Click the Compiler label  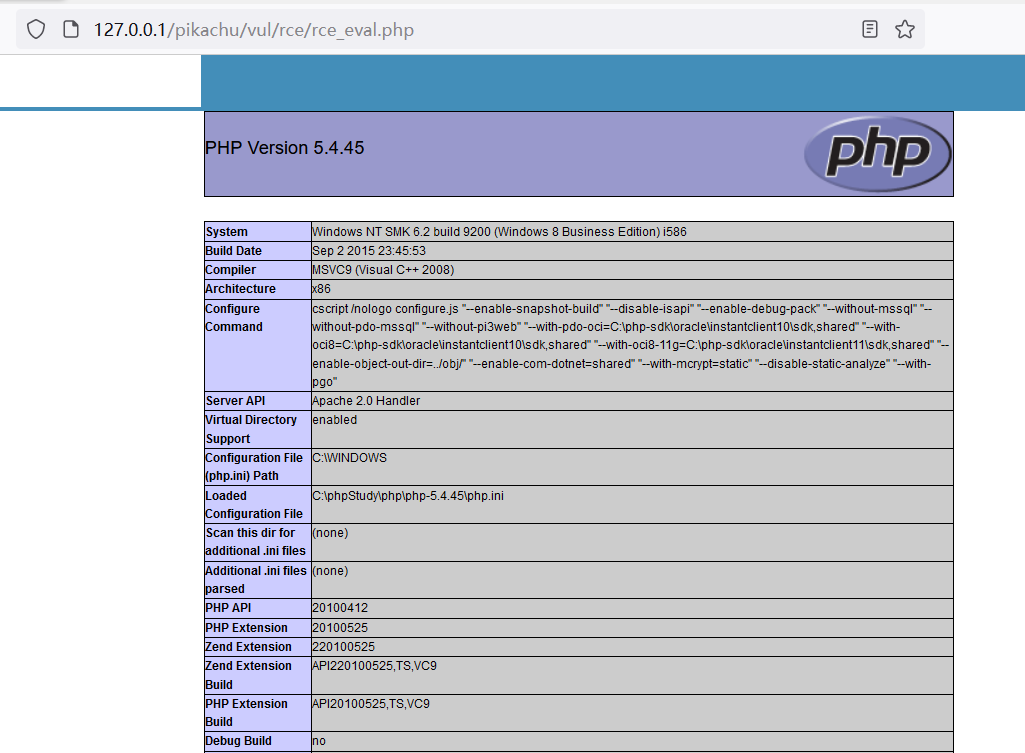pyautogui.click(x=230, y=269)
